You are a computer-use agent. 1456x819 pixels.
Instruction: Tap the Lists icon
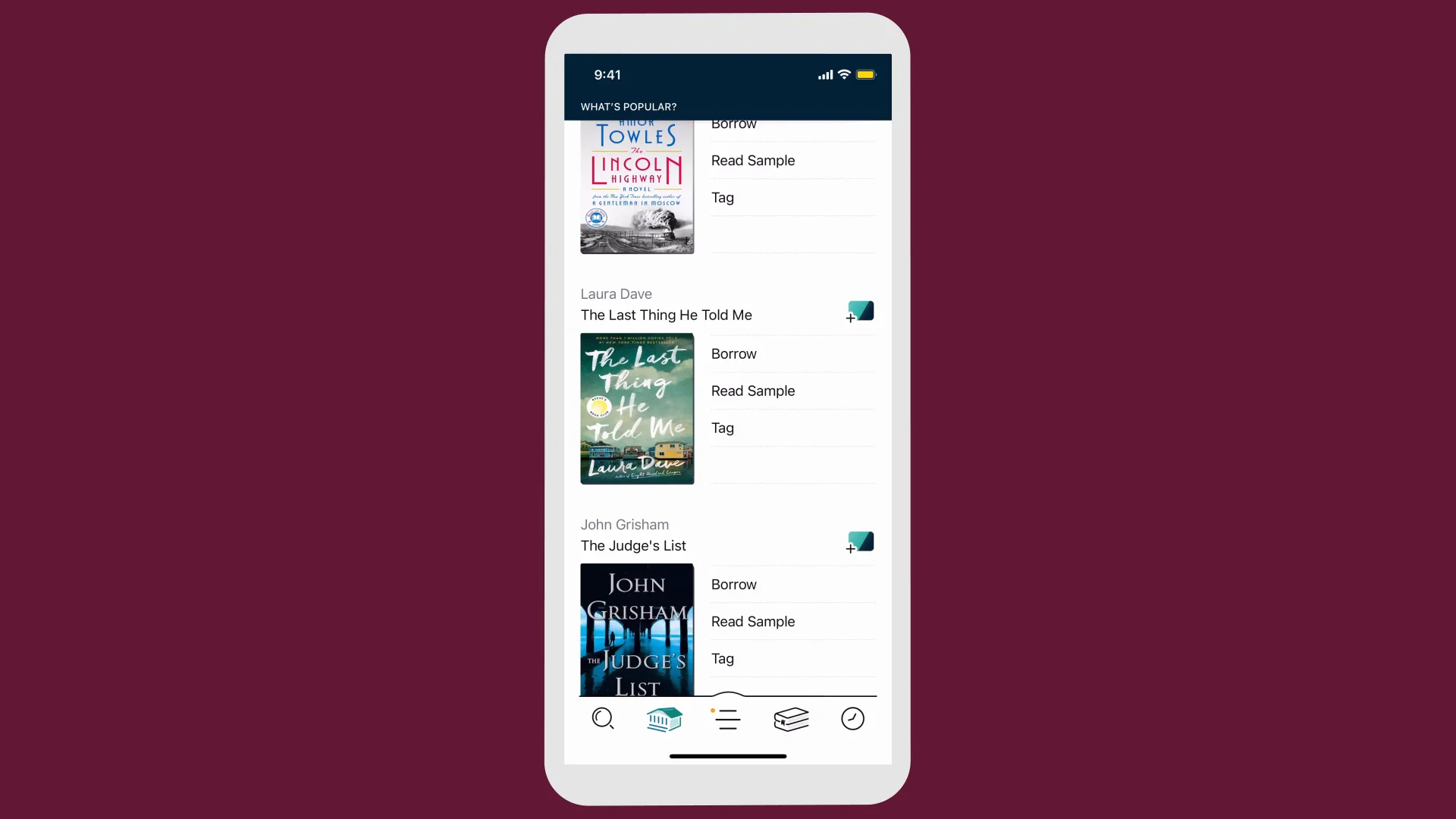click(728, 718)
